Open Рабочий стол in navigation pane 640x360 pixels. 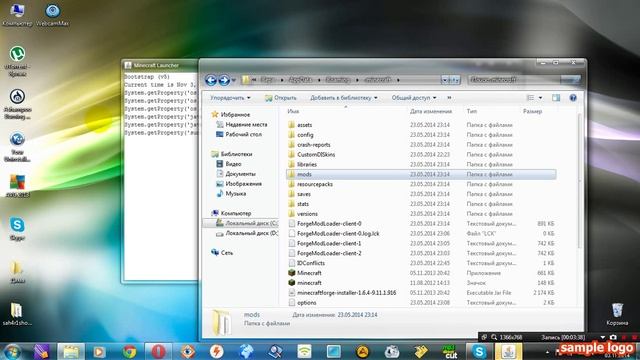(x=243, y=134)
